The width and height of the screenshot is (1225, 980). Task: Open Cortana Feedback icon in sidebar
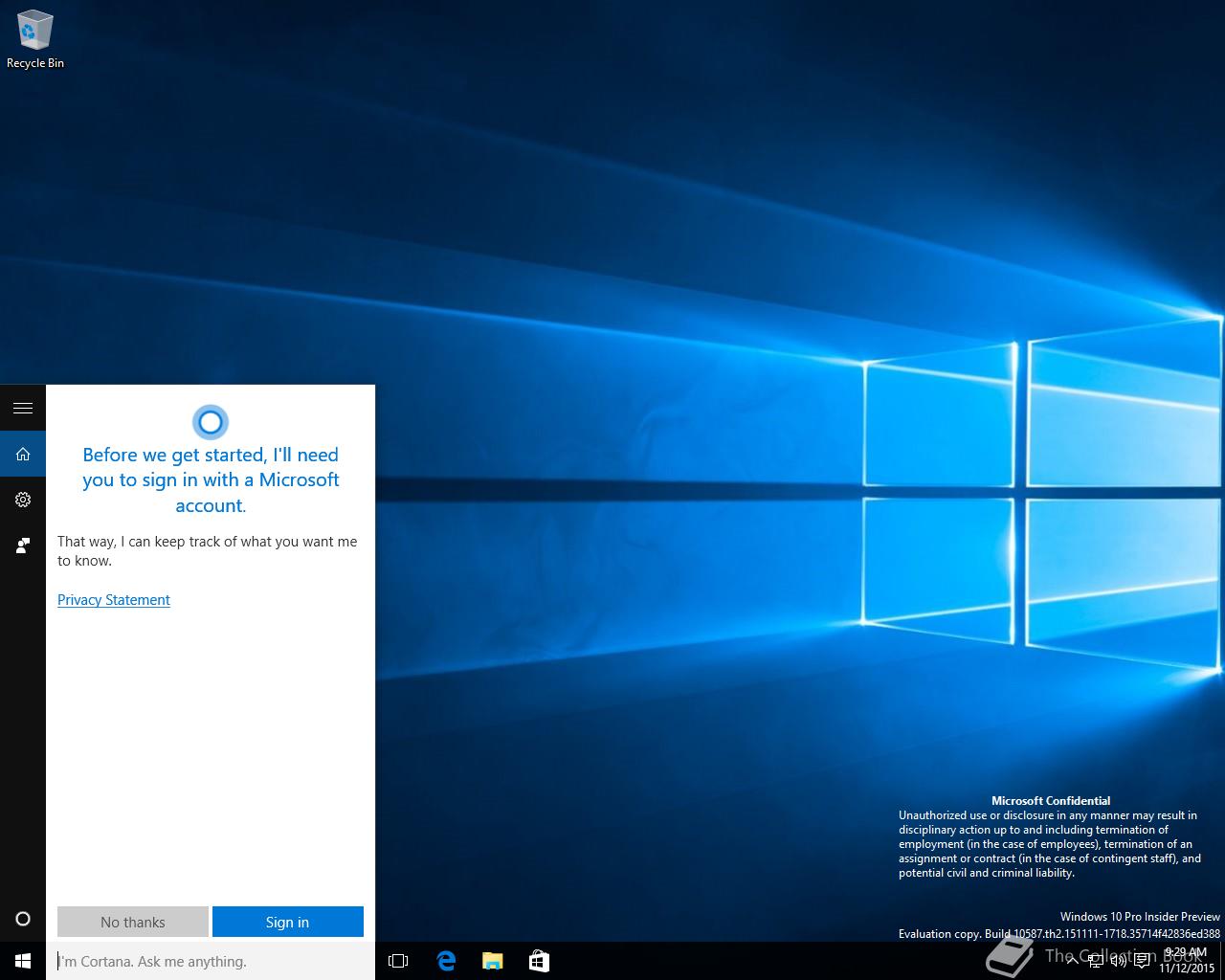pos(23,546)
